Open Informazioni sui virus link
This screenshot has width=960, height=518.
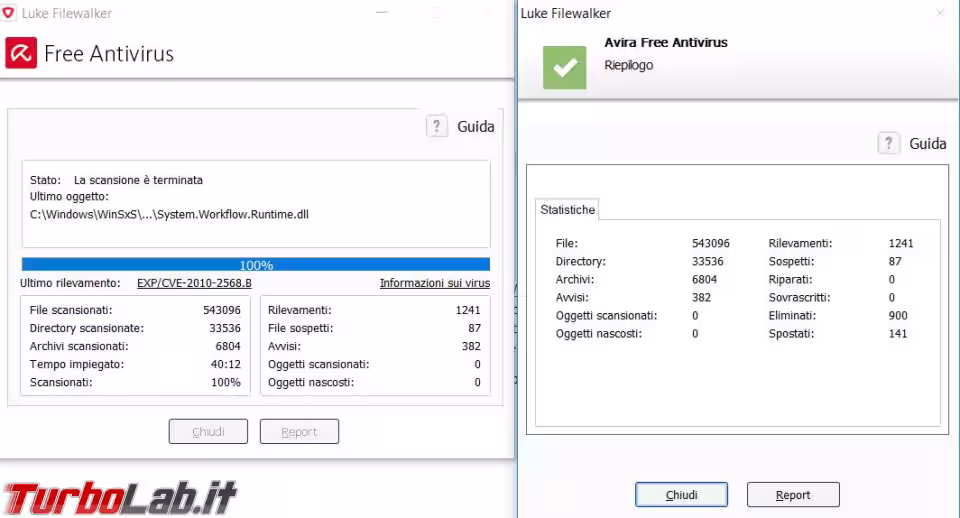click(x=435, y=283)
